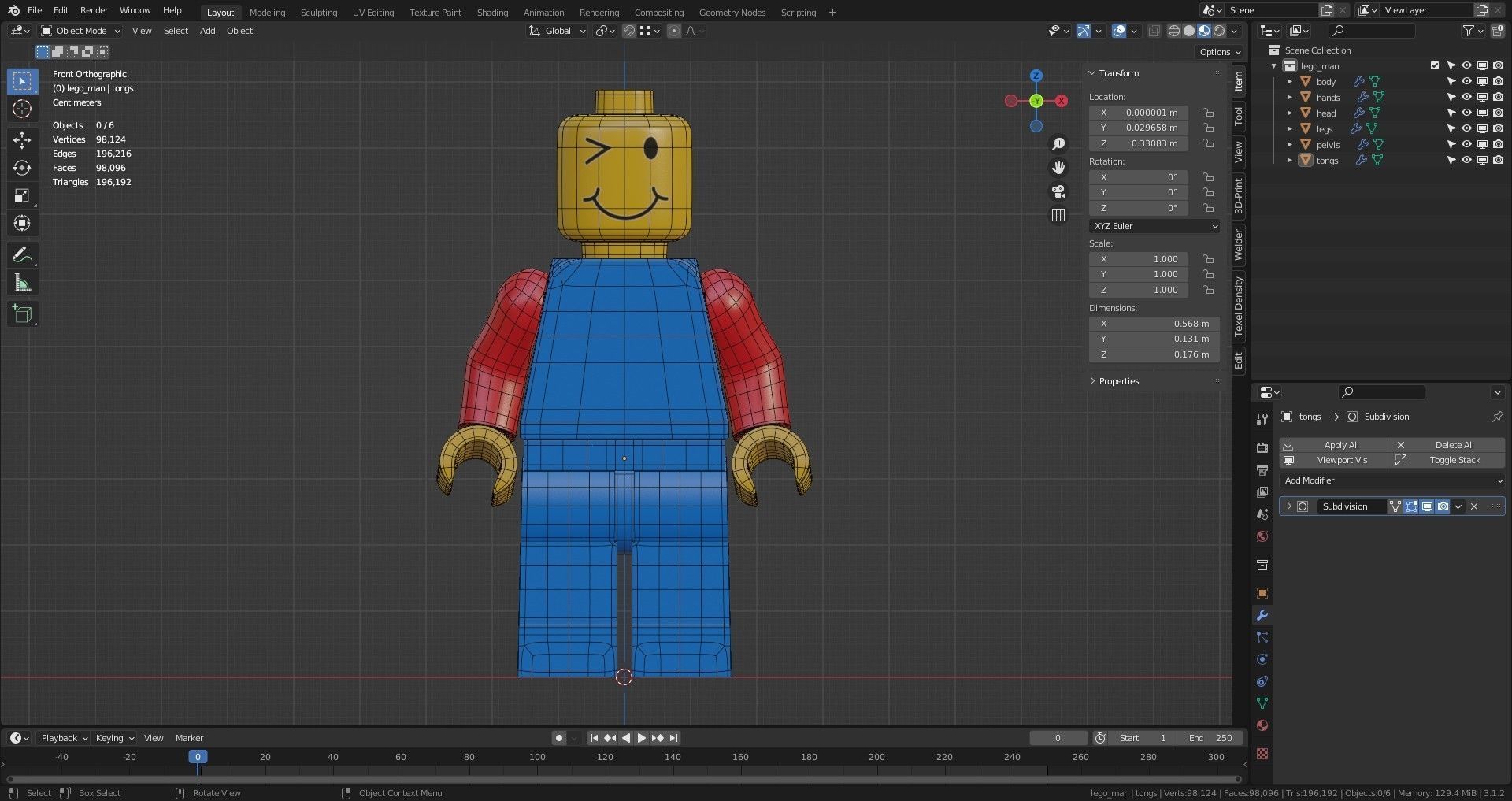Screen dimensions: 1512x801
Task: Click the zoom magnifier in viewport
Action: [x=1058, y=144]
